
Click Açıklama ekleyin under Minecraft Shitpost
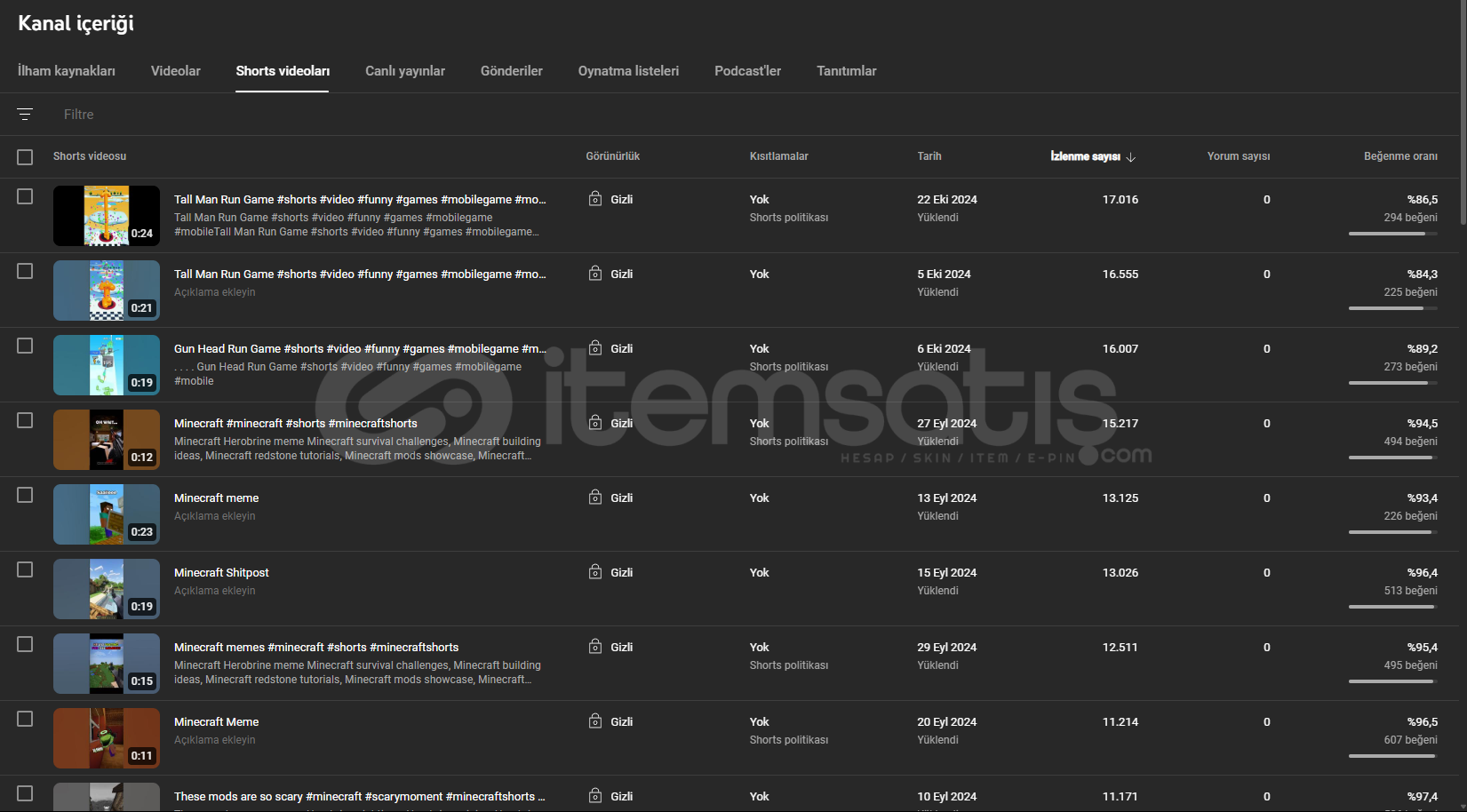pos(215,591)
